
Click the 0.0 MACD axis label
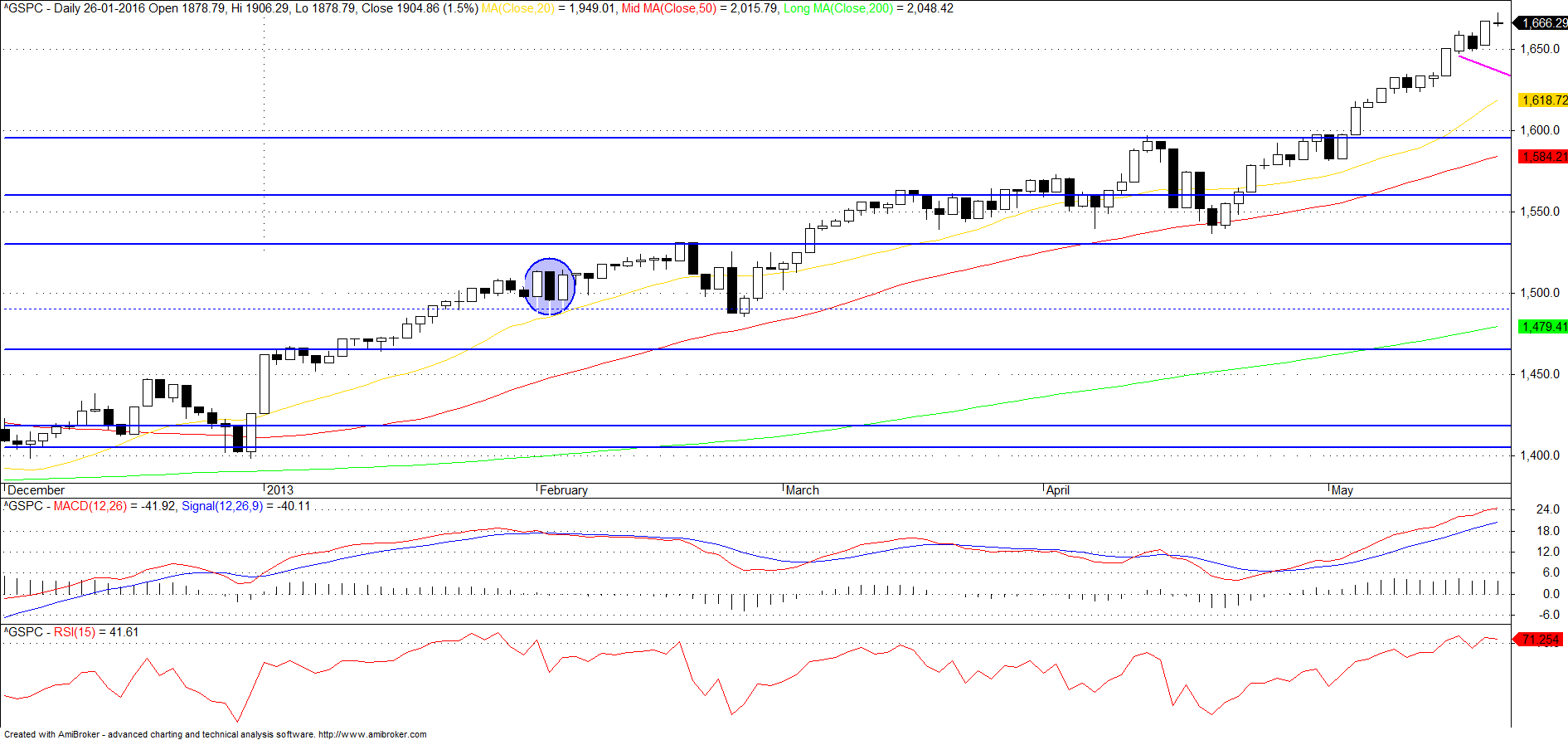[x=1551, y=594]
